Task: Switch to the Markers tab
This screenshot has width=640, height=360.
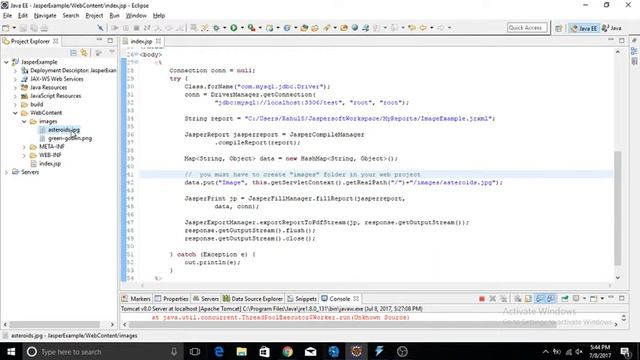Action: (x=136, y=299)
